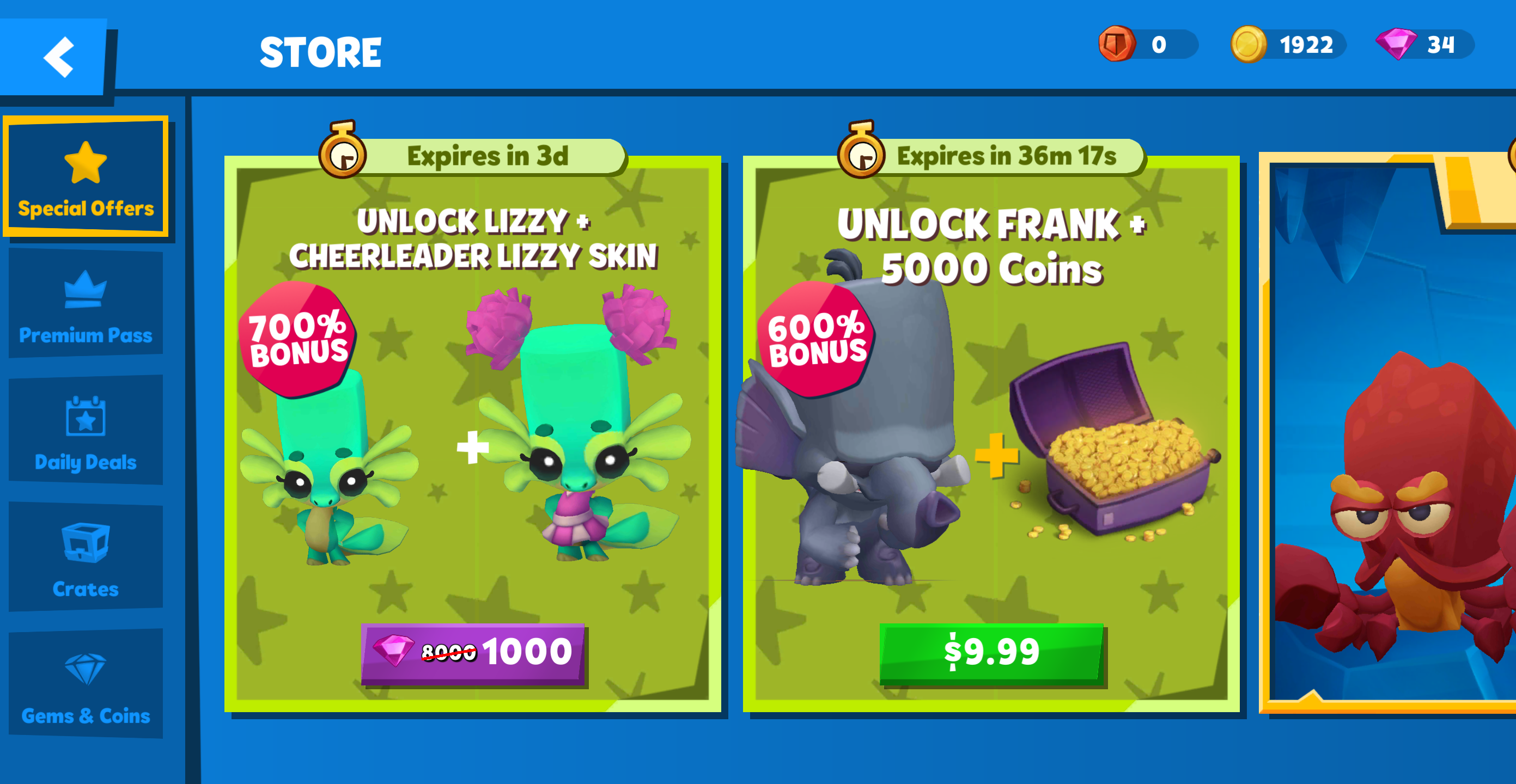Tap the pink gem icon
The image size is (1516, 784).
(x=1396, y=44)
